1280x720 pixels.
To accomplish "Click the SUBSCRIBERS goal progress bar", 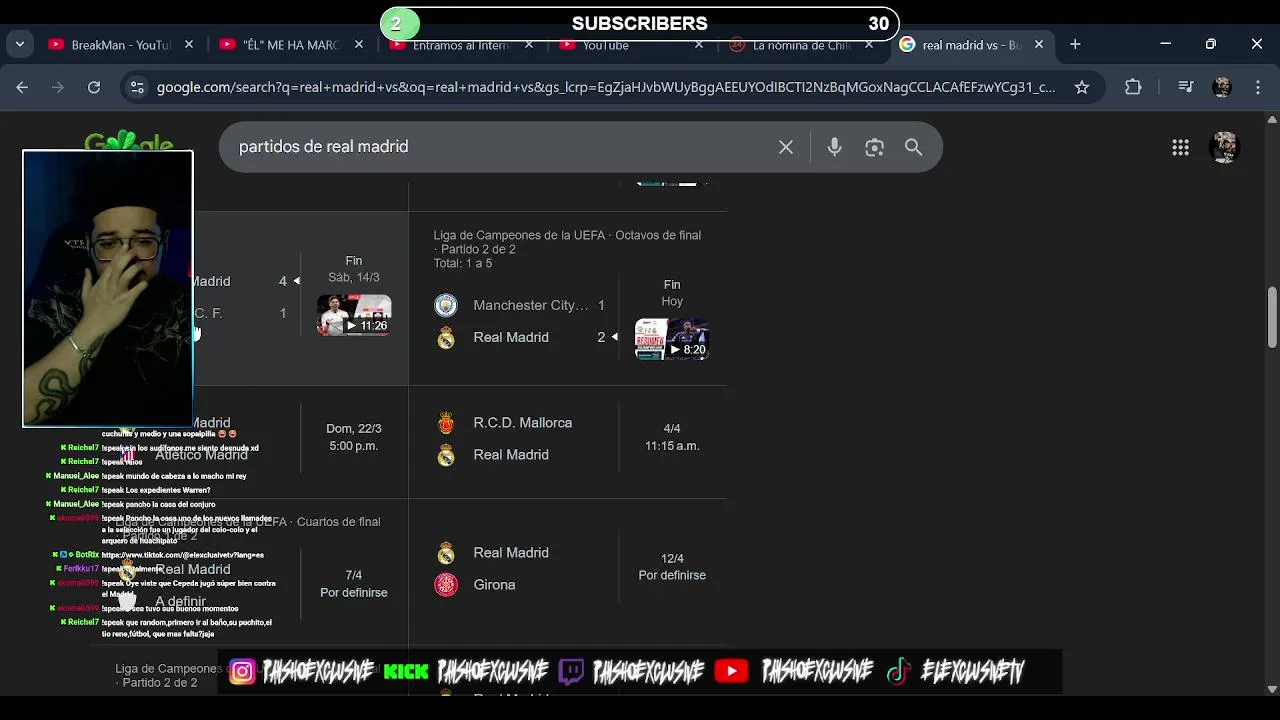I will coord(640,23).
